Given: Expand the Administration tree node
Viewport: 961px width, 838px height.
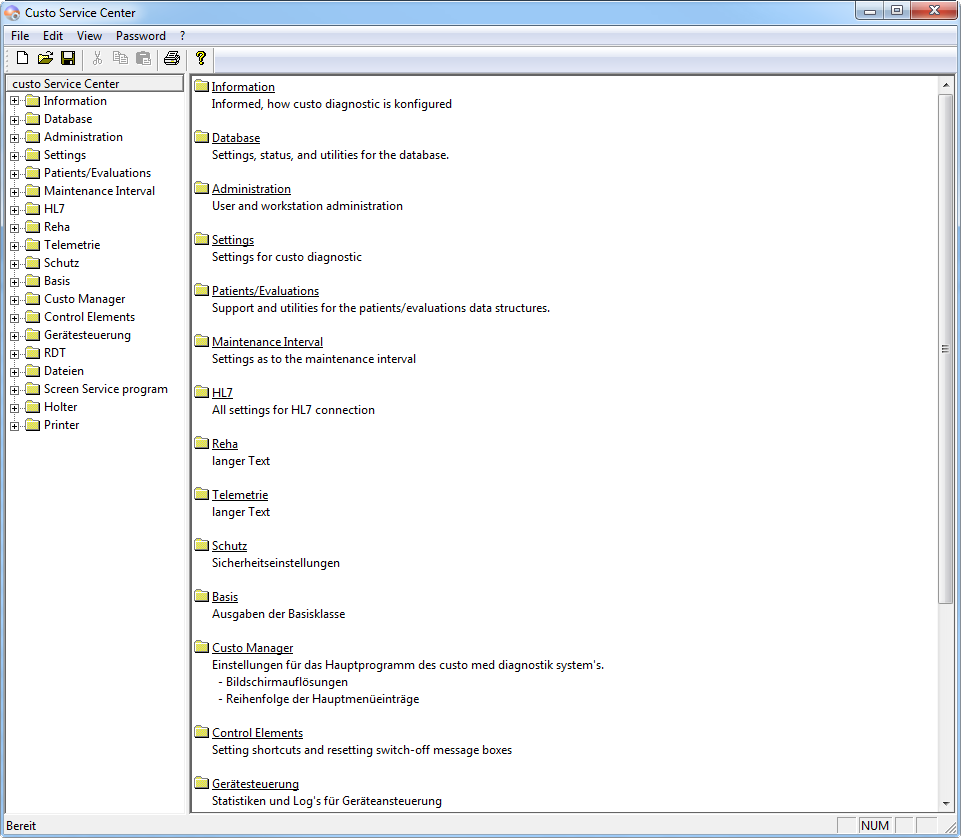Looking at the screenshot, I should [x=15, y=137].
